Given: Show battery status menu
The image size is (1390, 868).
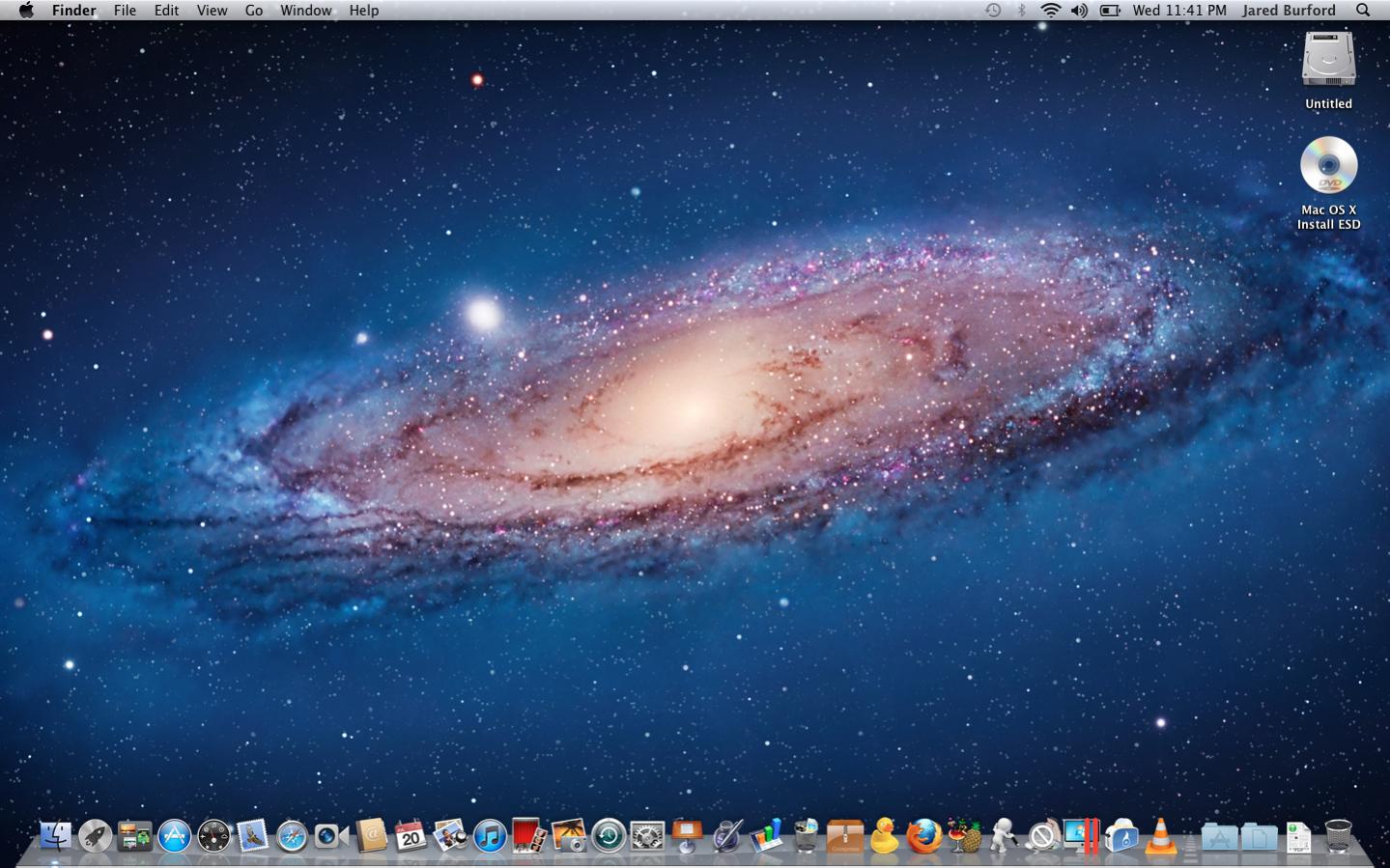Looking at the screenshot, I should point(1110,10).
